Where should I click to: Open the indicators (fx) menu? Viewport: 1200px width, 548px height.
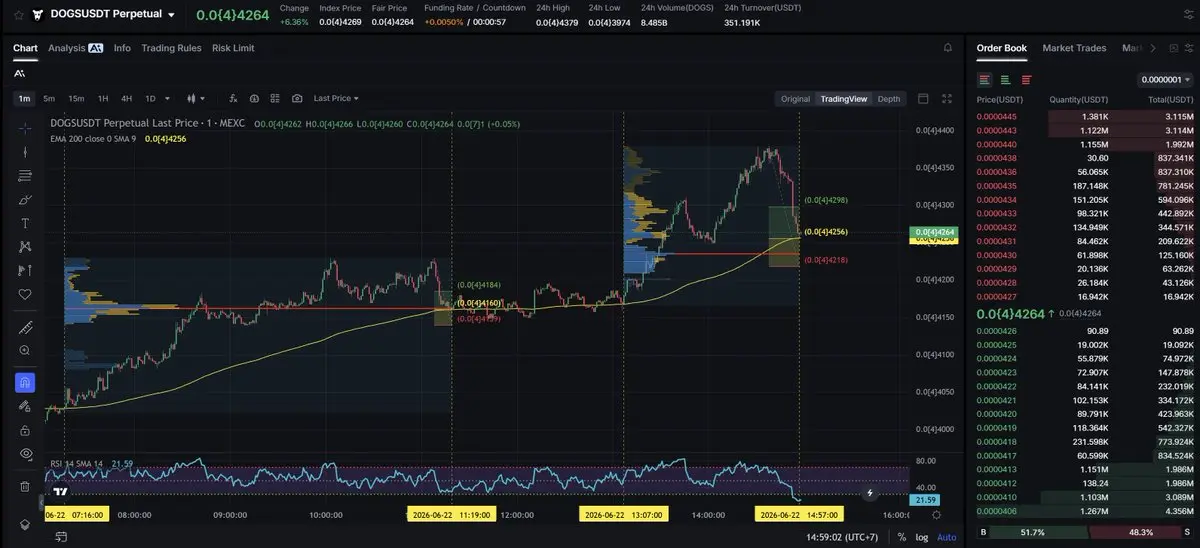coord(233,99)
